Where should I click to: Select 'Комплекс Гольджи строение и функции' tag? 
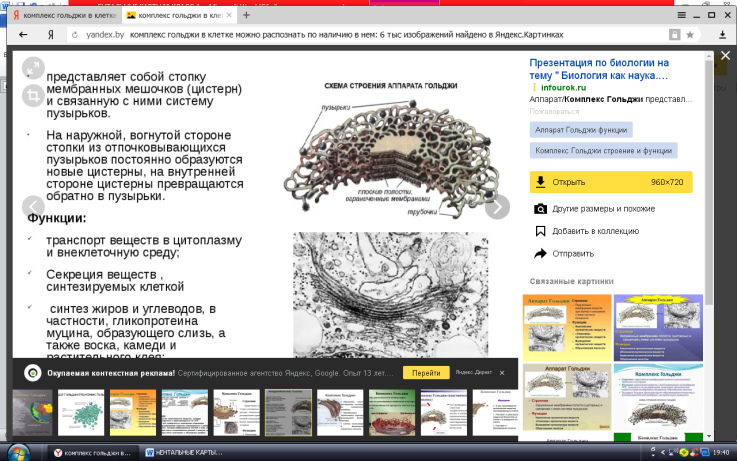click(604, 150)
